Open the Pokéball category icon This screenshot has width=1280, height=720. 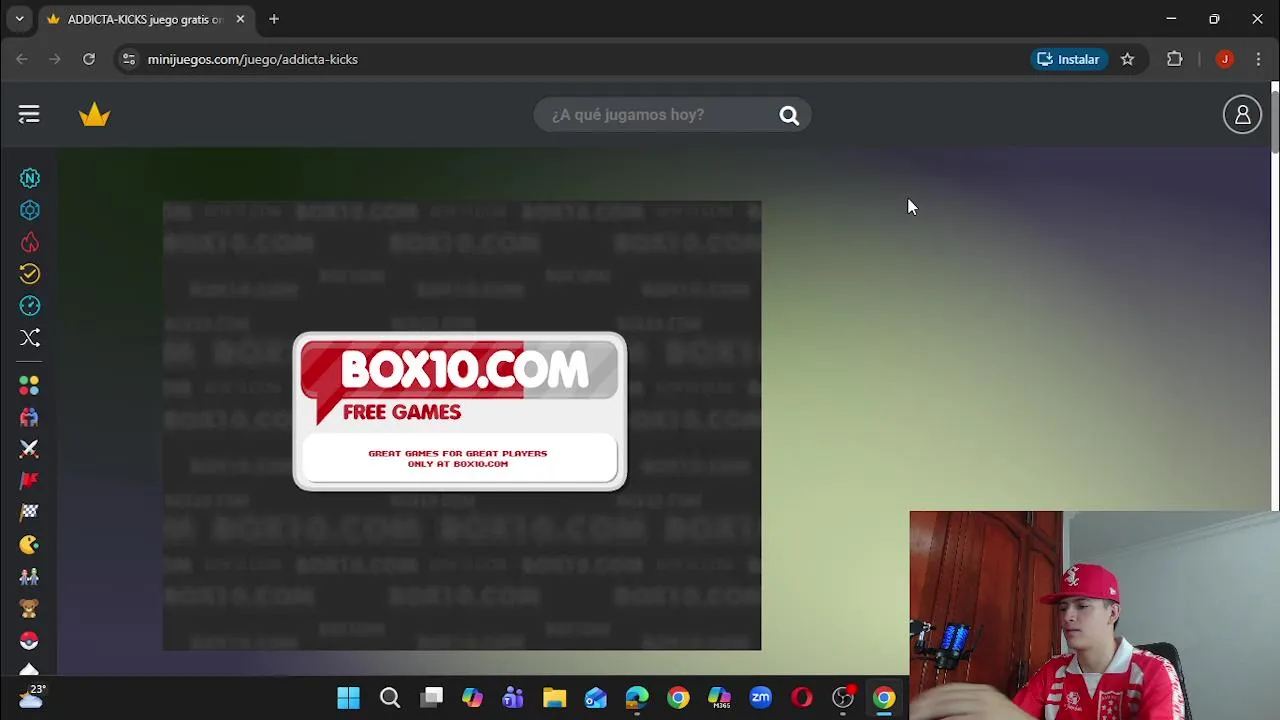tap(29, 641)
